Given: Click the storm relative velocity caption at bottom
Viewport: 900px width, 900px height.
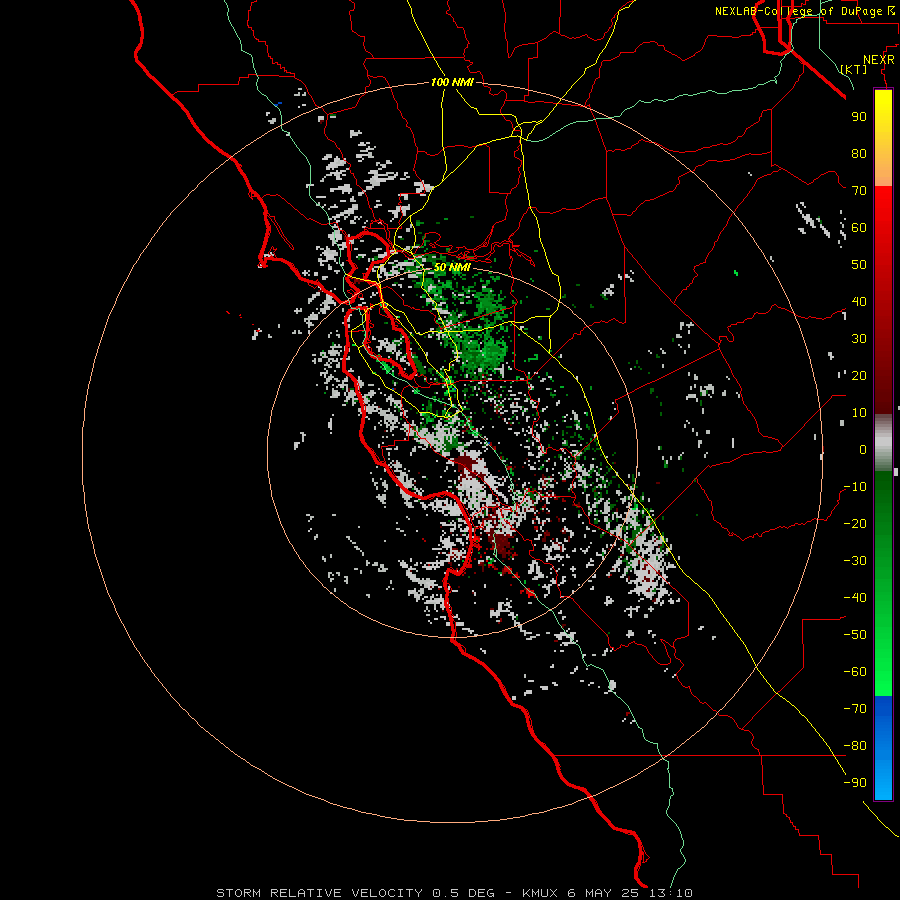Looking at the screenshot, I should pos(454,893).
